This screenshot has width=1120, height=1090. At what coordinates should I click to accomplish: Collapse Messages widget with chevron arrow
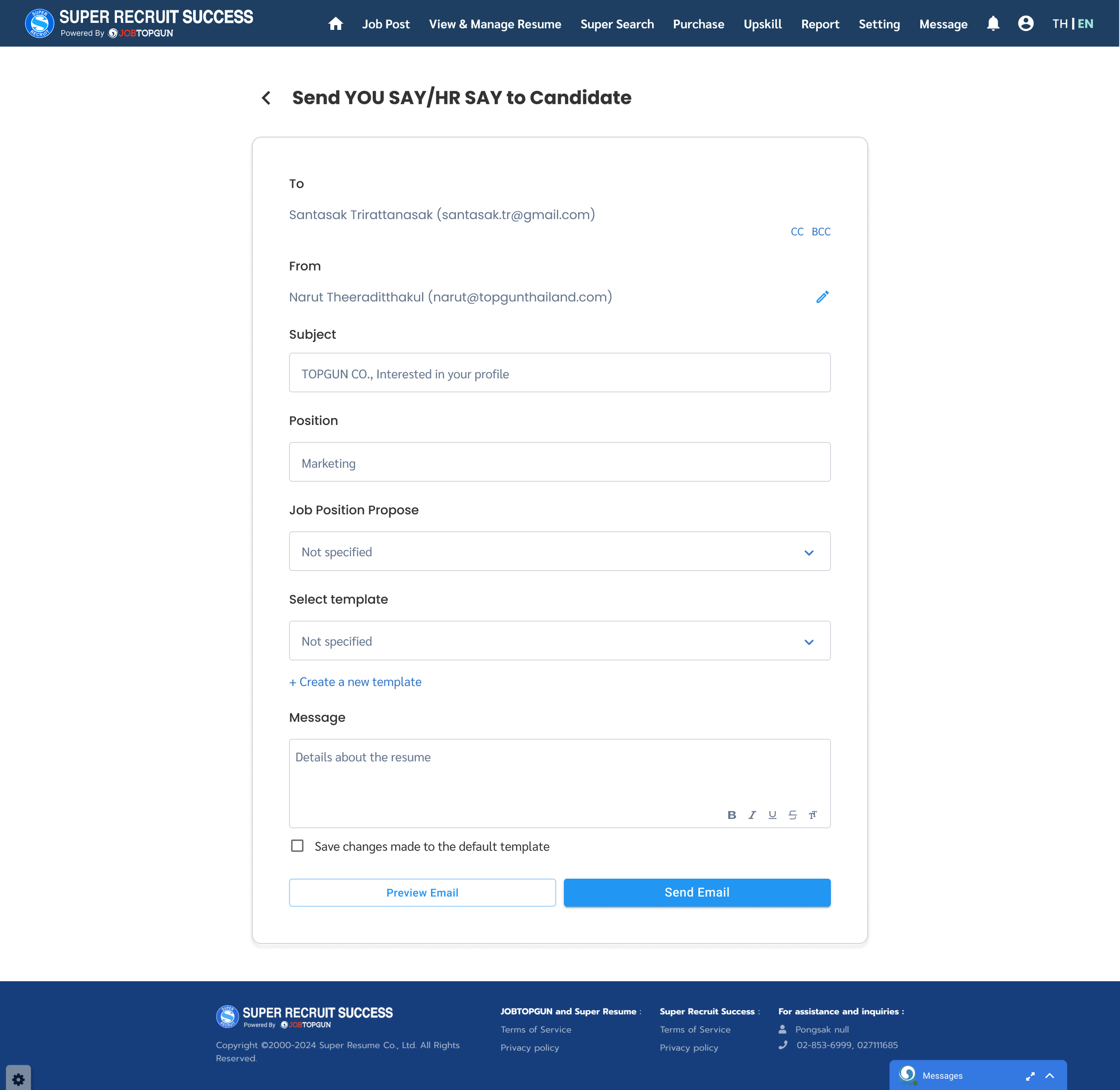tap(1050, 1076)
